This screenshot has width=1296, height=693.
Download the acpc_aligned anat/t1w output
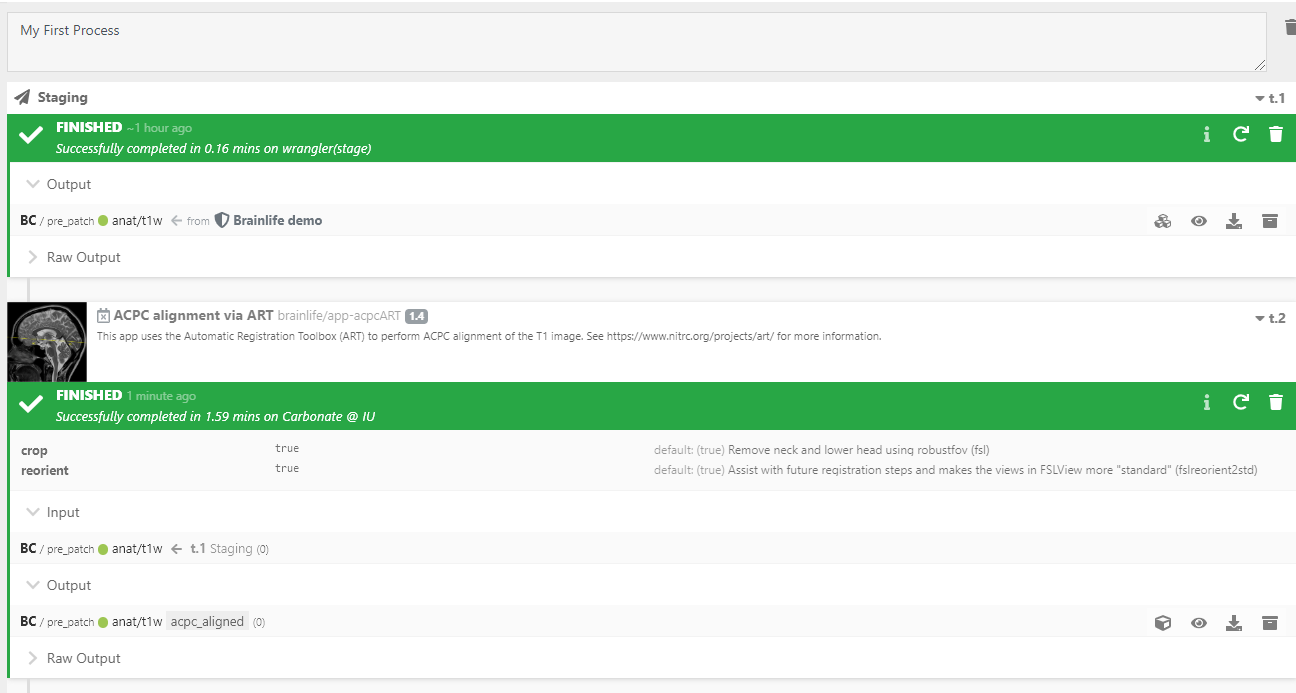(x=1234, y=622)
